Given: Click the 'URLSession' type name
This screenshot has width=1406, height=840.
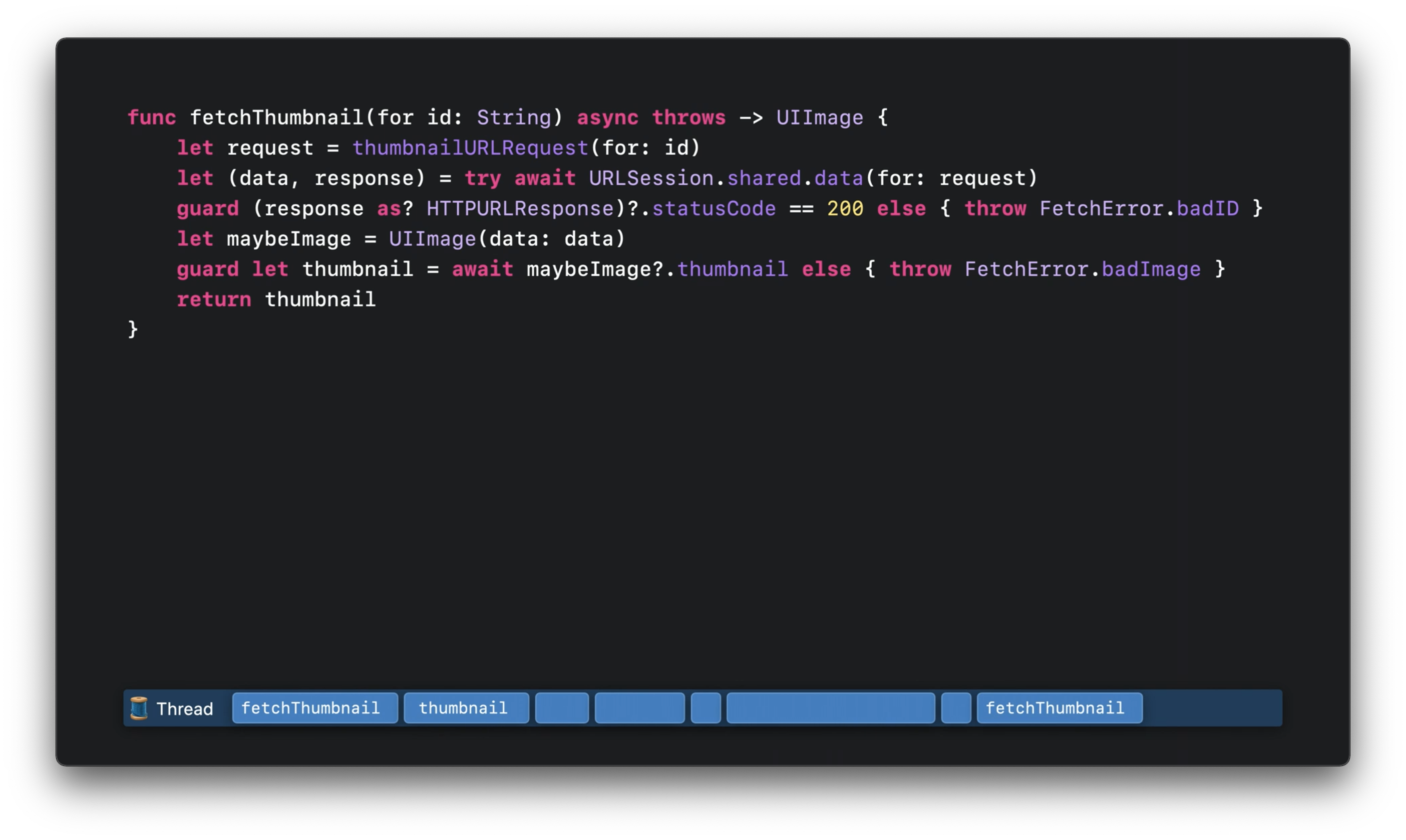Looking at the screenshot, I should coord(651,178).
